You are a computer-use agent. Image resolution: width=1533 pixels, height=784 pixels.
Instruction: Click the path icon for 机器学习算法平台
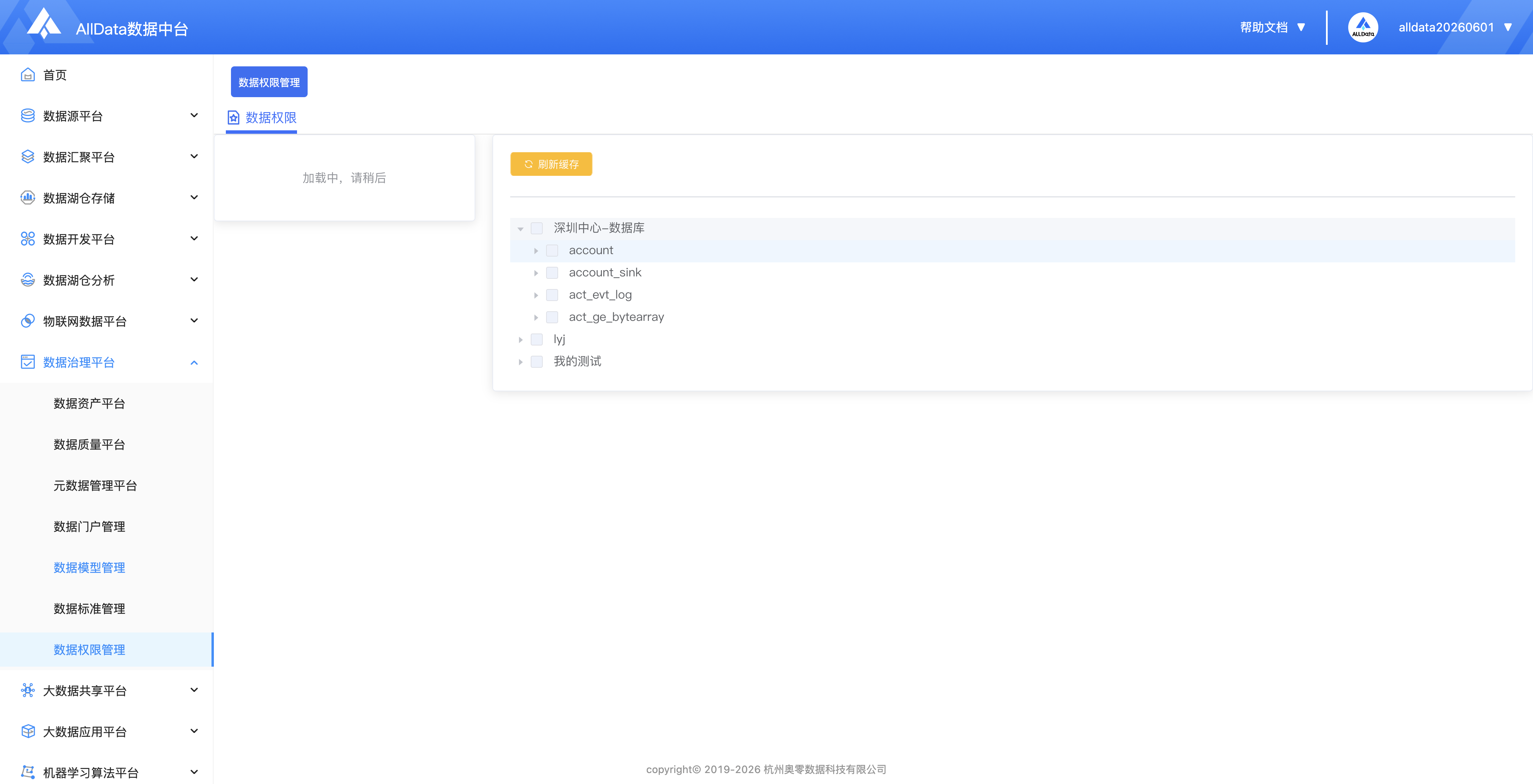[x=27, y=773]
